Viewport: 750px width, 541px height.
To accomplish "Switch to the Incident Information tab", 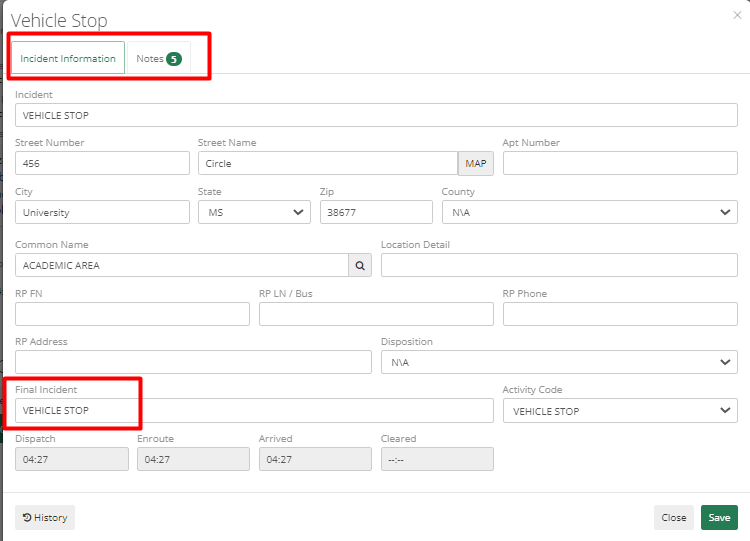I will tap(68, 58).
